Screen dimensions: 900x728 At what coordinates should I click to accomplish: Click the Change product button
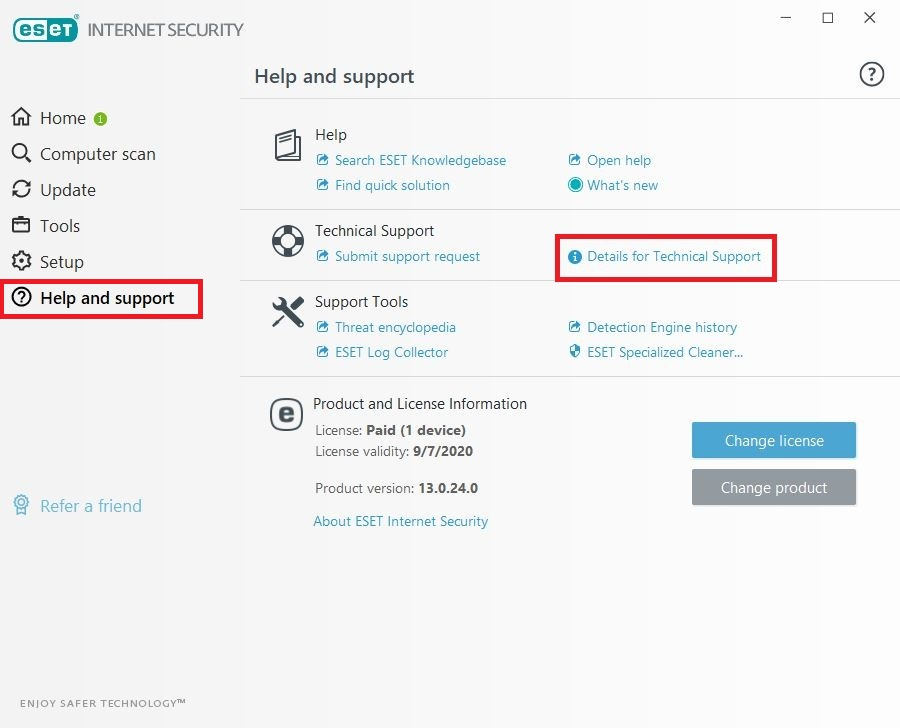coord(774,487)
